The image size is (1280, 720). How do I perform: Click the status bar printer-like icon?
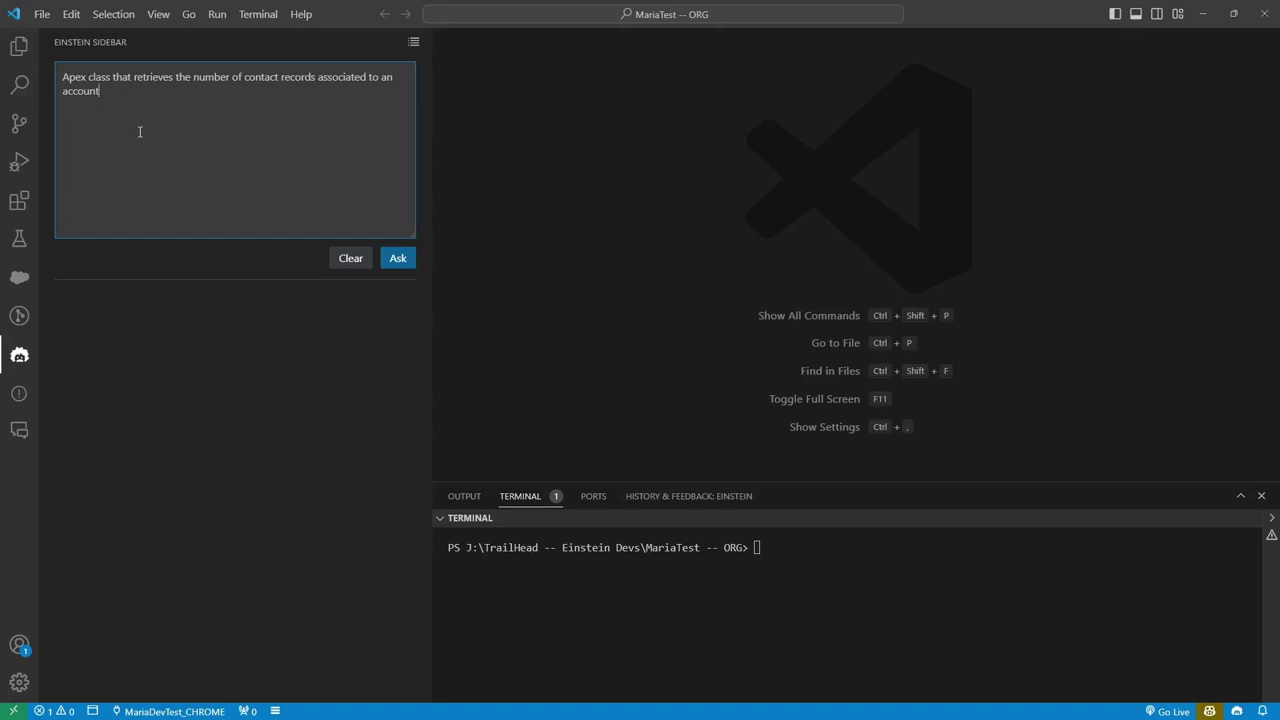(1236, 711)
